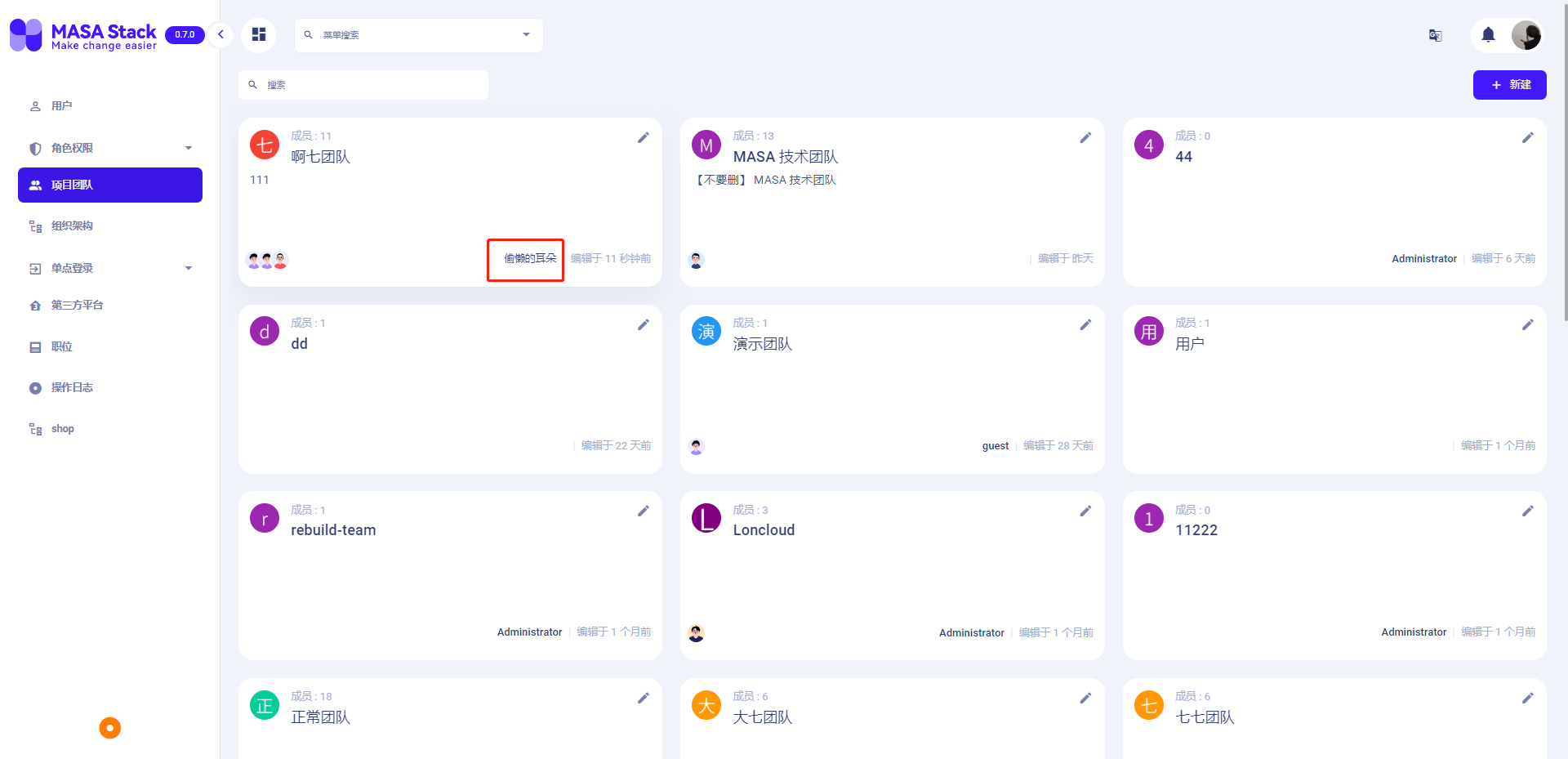Go to the 用户 menu item
The image size is (1568, 759).
point(110,106)
